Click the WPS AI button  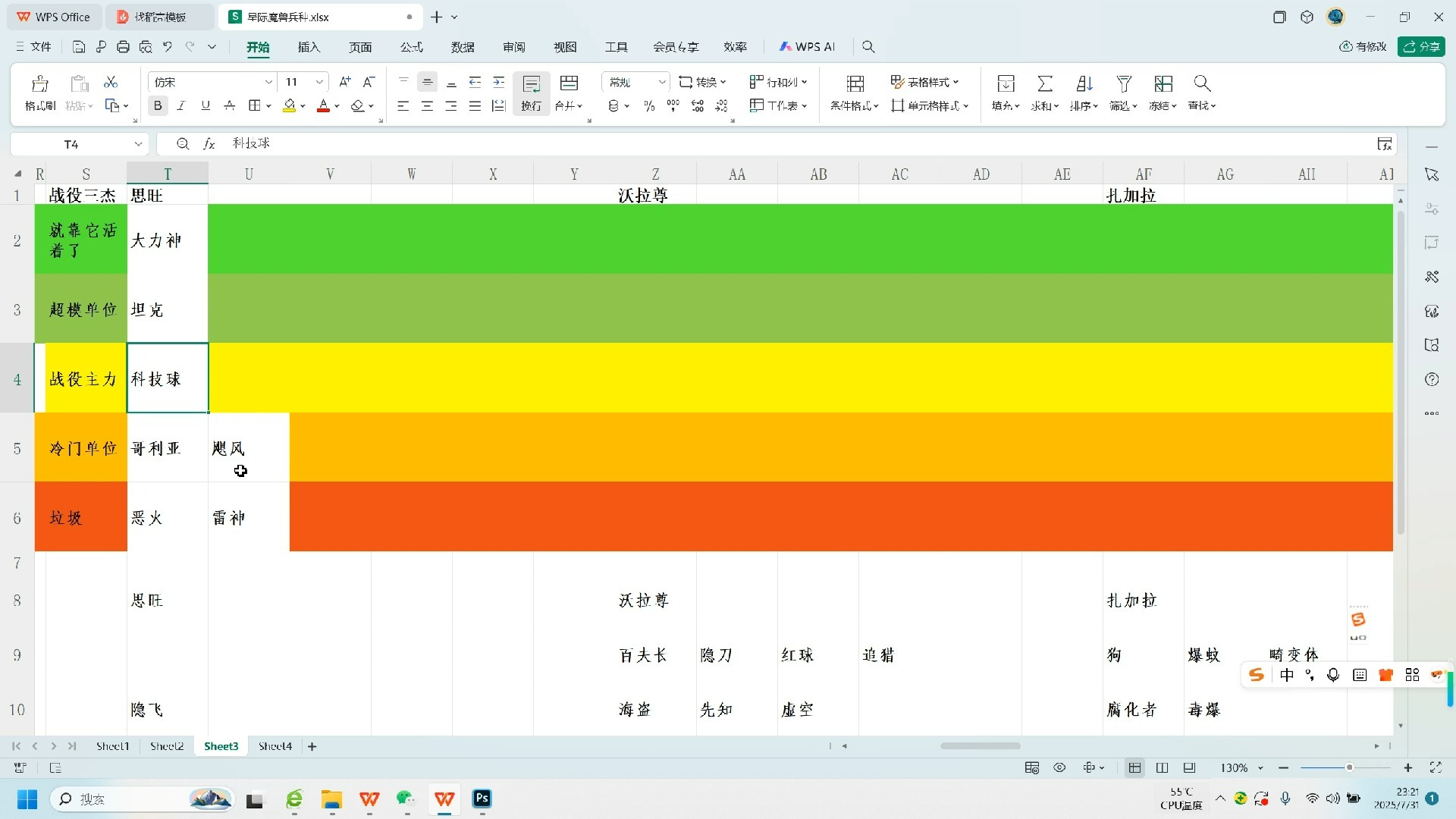[808, 47]
